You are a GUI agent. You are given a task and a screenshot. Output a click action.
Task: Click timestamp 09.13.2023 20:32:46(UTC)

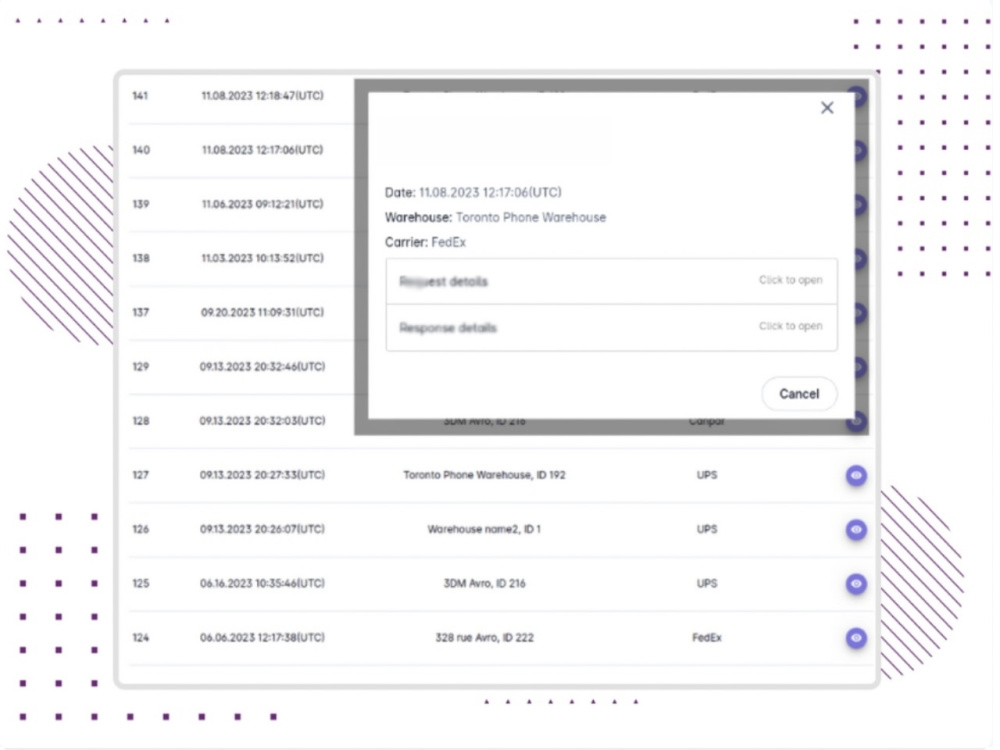tap(263, 367)
